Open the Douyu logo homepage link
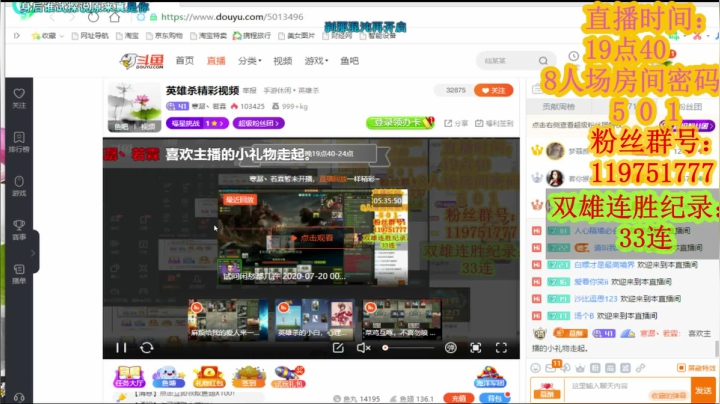720x404 pixels. pyautogui.click(x=141, y=61)
